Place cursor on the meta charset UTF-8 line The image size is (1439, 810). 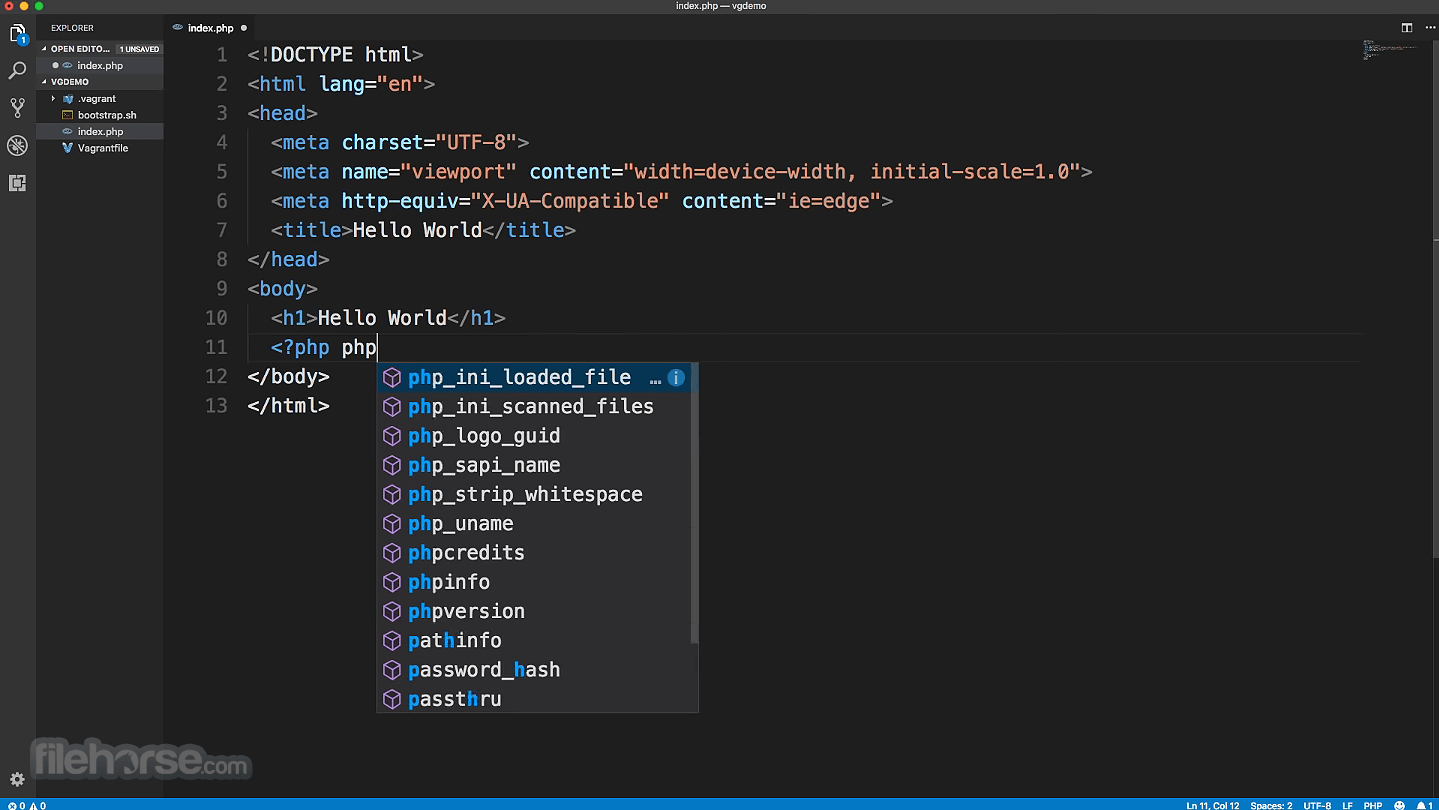click(400, 143)
